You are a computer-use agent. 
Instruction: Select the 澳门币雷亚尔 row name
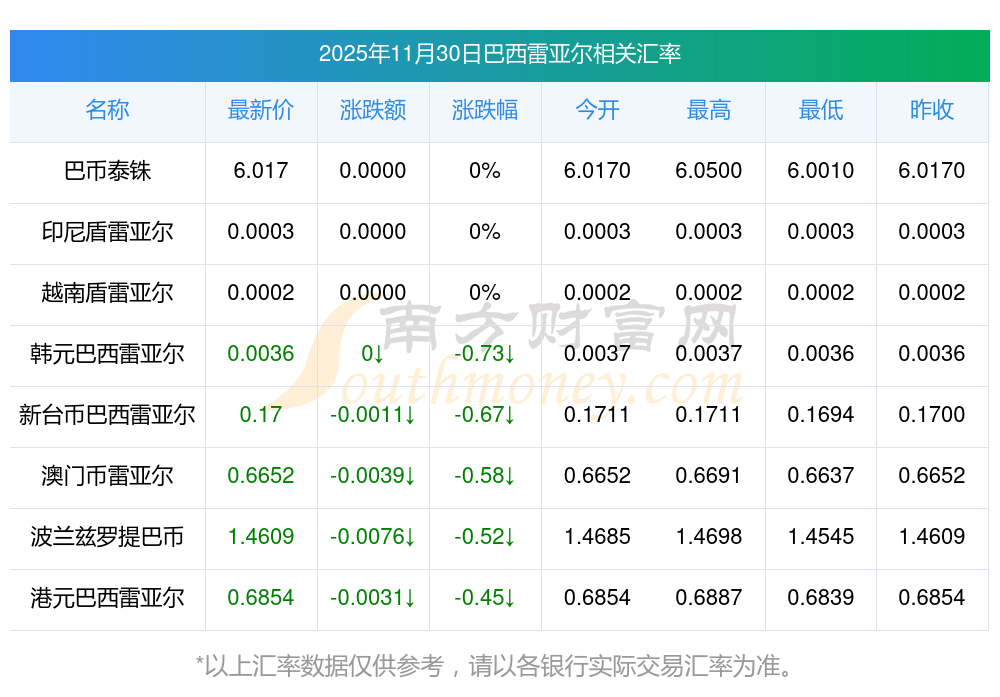coord(107,476)
